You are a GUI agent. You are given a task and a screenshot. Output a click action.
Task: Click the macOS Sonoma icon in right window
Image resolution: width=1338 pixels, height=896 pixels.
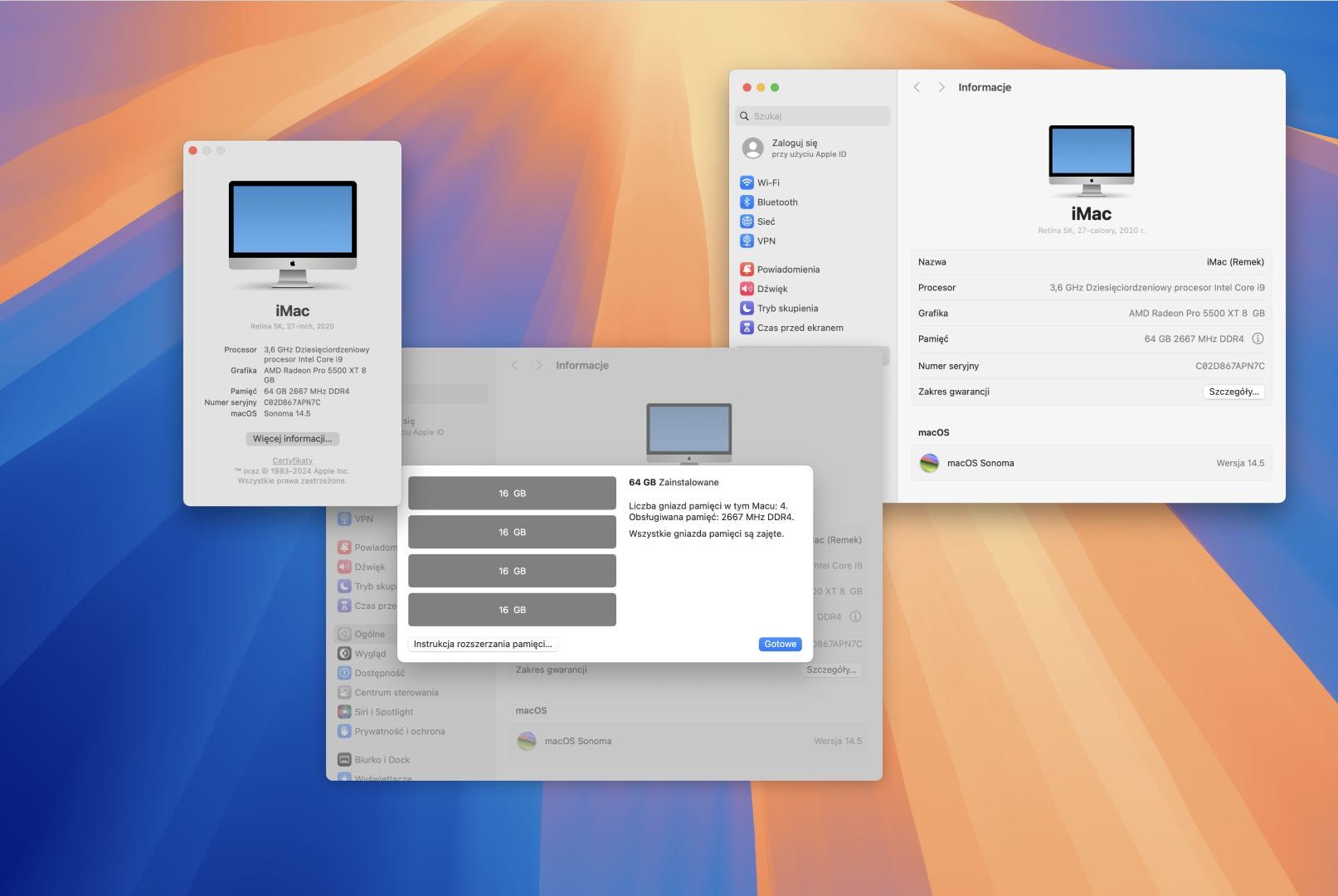coord(929,463)
